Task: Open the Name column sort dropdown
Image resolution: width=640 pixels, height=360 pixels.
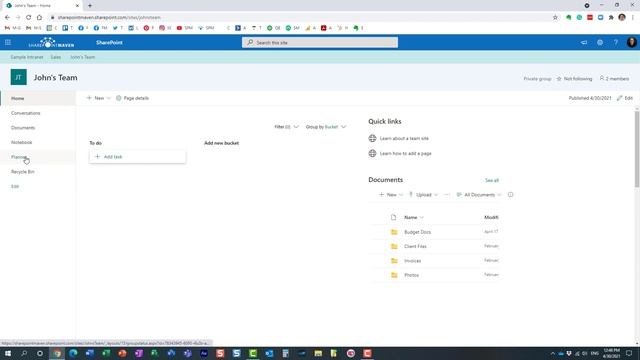Action: click(x=414, y=217)
